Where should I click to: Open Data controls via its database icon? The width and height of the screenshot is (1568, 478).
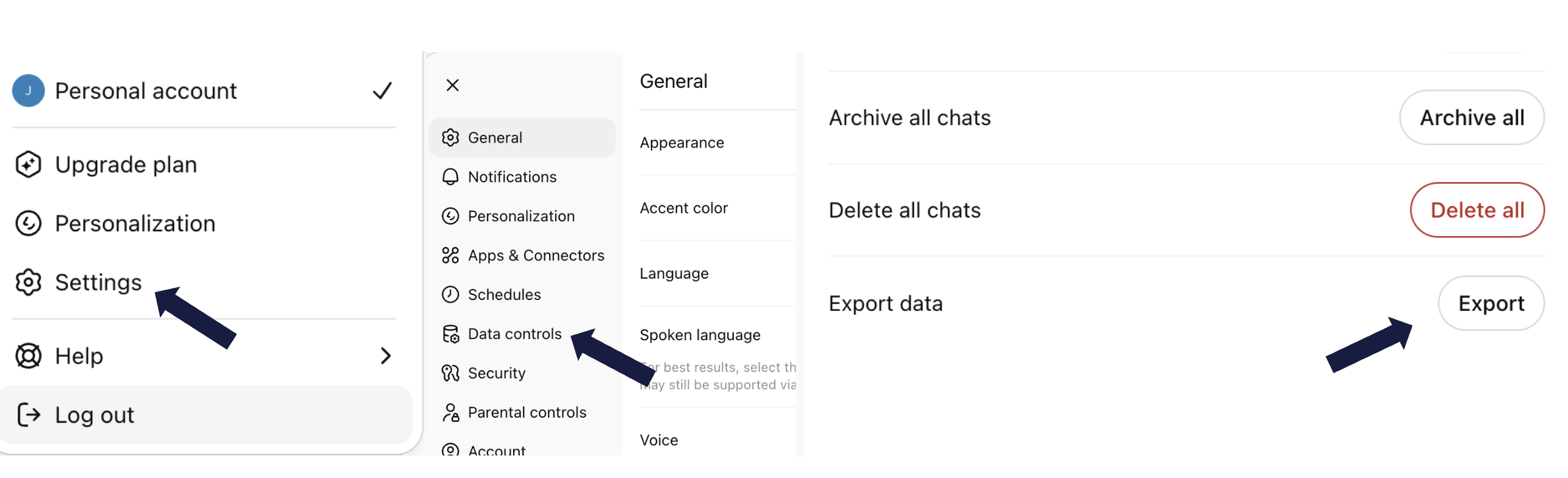click(x=451, y=334)
